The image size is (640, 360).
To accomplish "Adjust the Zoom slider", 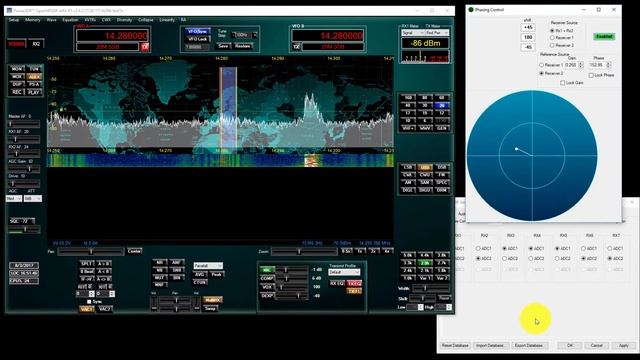I will [x=304, y=251].
